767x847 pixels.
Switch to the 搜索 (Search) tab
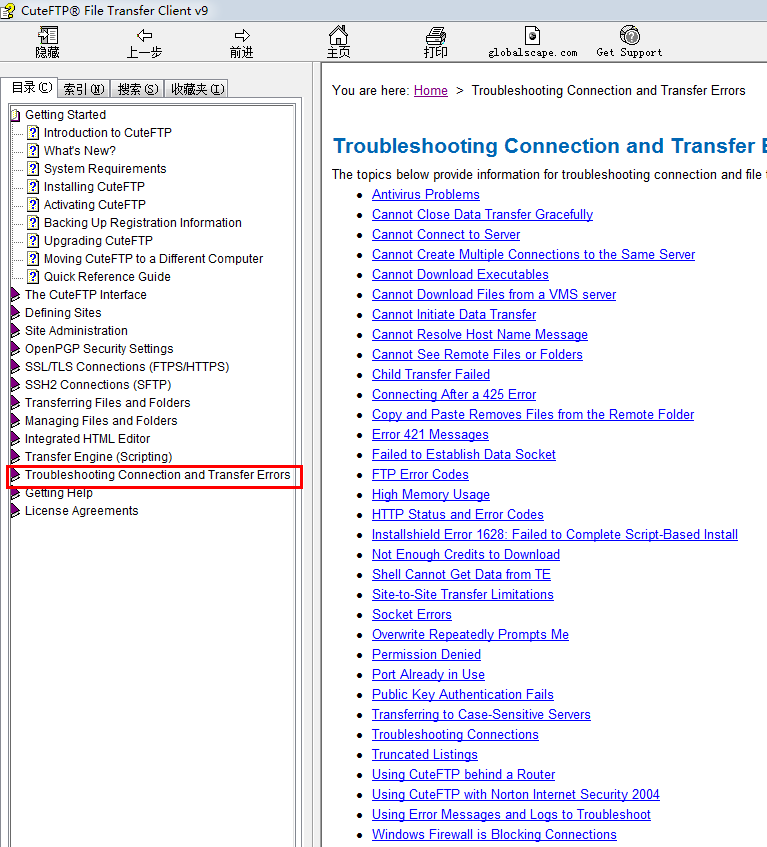tap(138, 89)
